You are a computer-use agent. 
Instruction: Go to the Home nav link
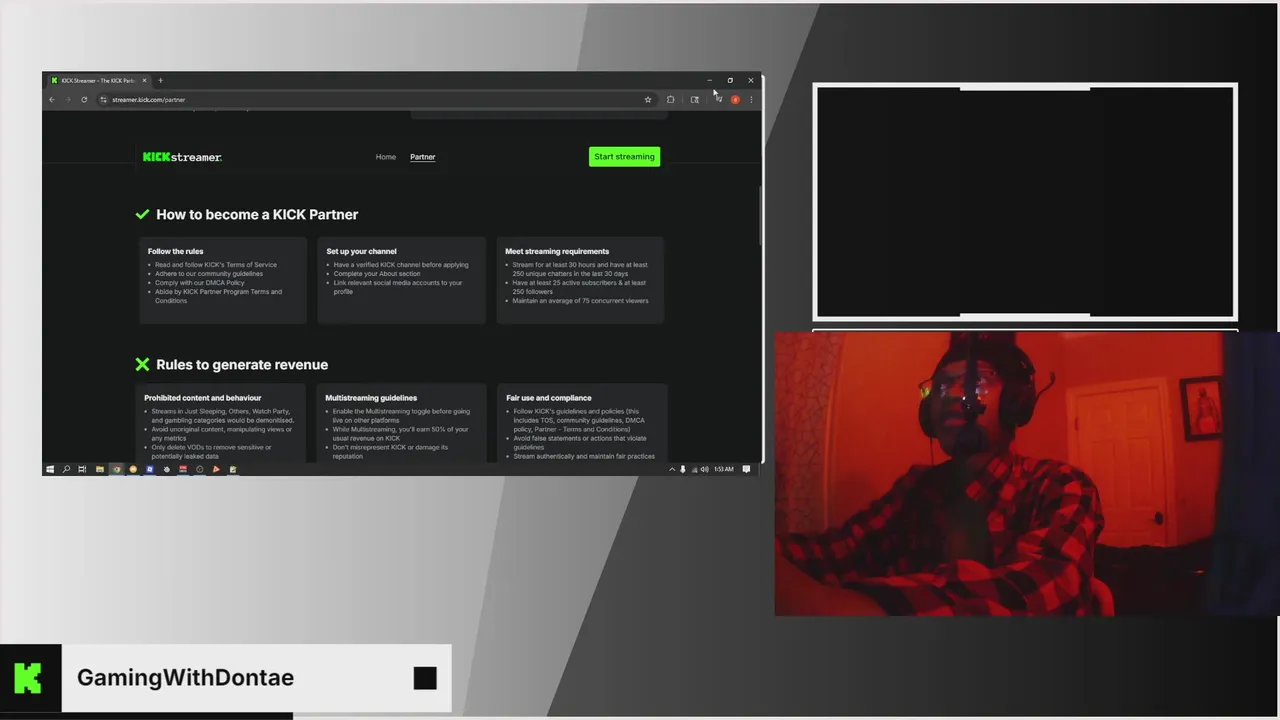386,157
